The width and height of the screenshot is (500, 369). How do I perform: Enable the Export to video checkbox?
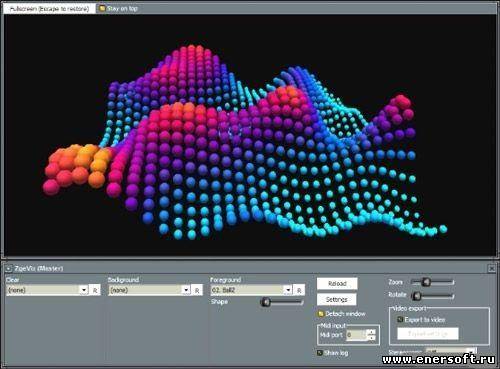click(x=400, y=319)
